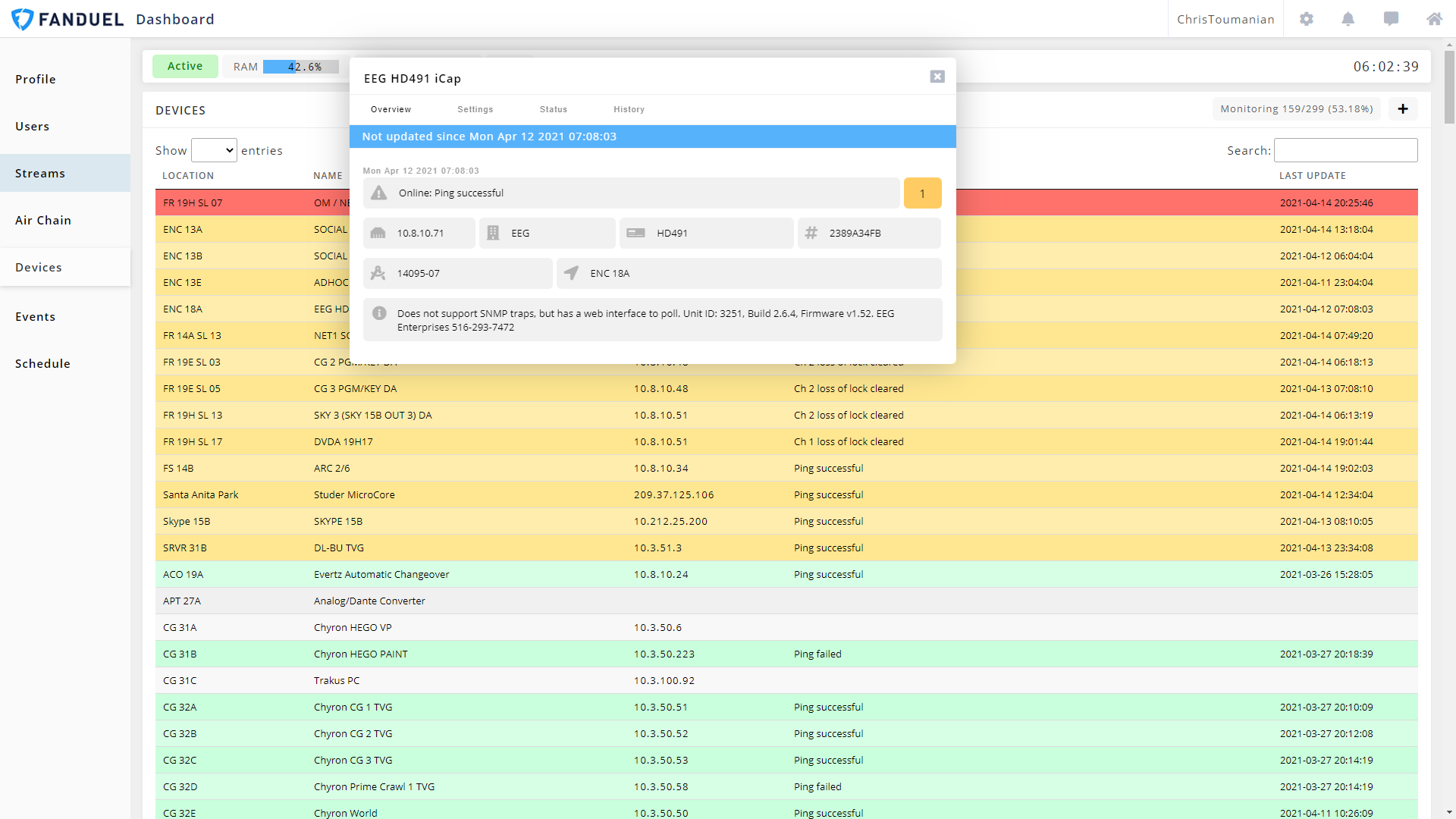Click the hash icon beside 2389A34FB
Image resolution: width=1456 pixels, height=819 pixels.
811,233
